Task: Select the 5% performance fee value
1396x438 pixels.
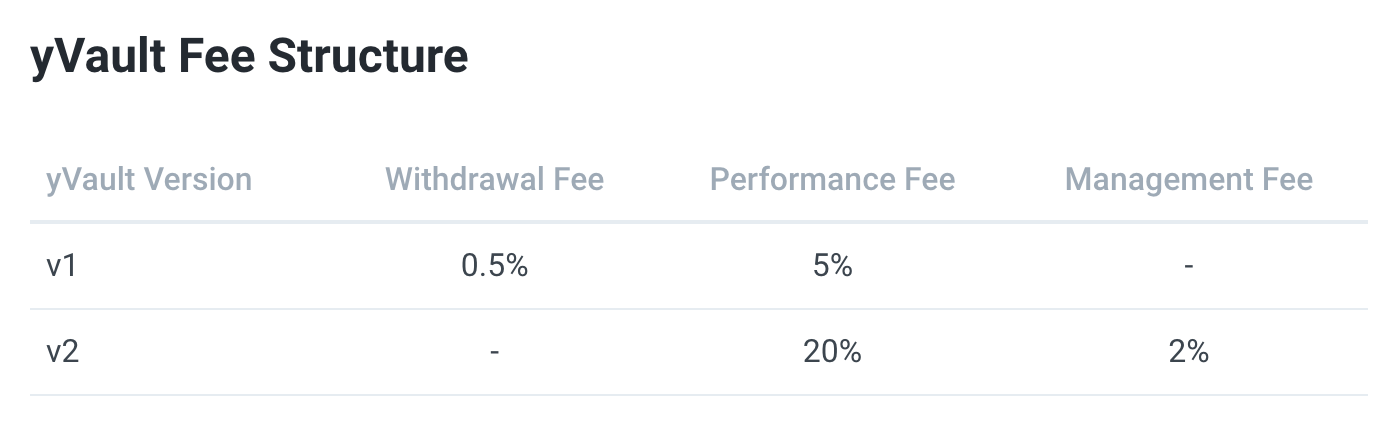Action: 833,266
